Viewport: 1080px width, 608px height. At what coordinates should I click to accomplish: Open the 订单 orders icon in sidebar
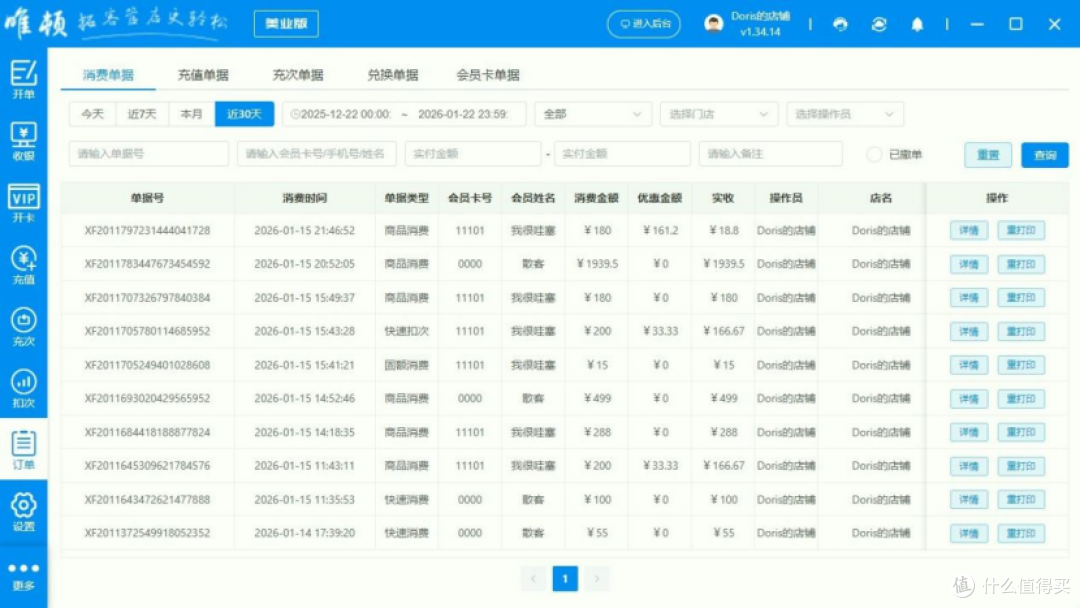pyautogui.click(x=23, y=450)
